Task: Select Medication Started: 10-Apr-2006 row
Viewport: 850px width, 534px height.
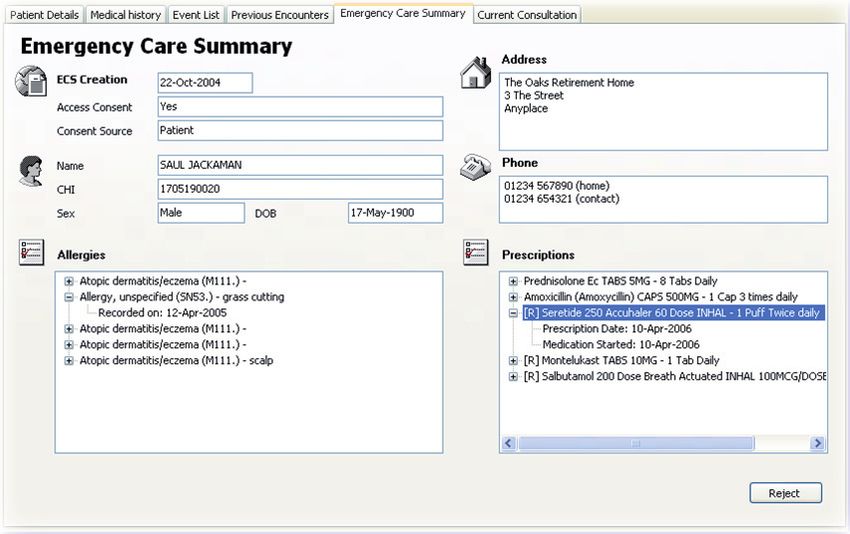Action: click(x=621, y=344)
